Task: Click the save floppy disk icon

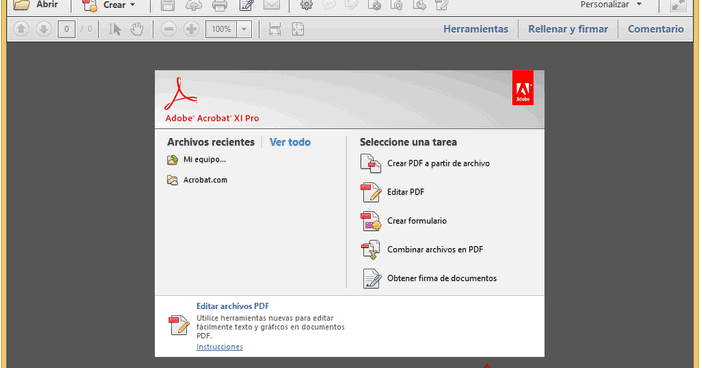Action: tap(168, 5)
